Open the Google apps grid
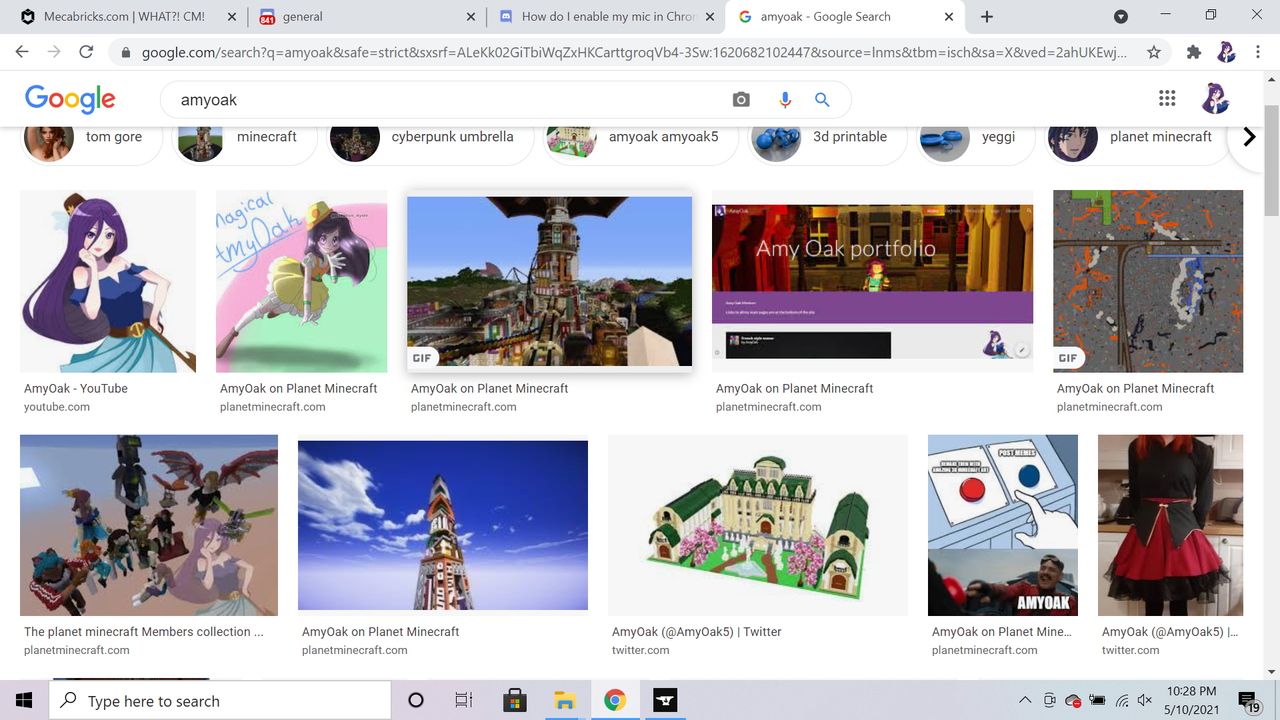 (x=1167, y=98)
